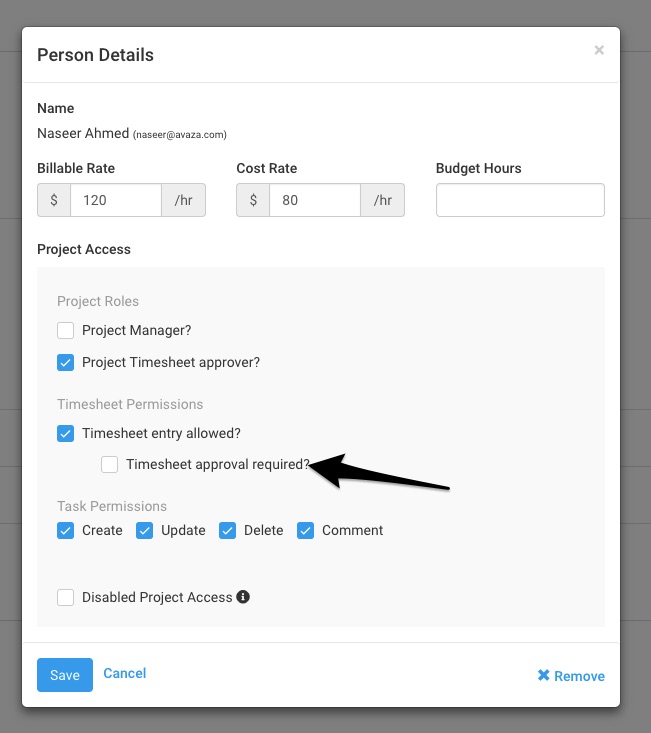Click the Cancel link
The image size is (651, 733).
[x=125, y=673]
